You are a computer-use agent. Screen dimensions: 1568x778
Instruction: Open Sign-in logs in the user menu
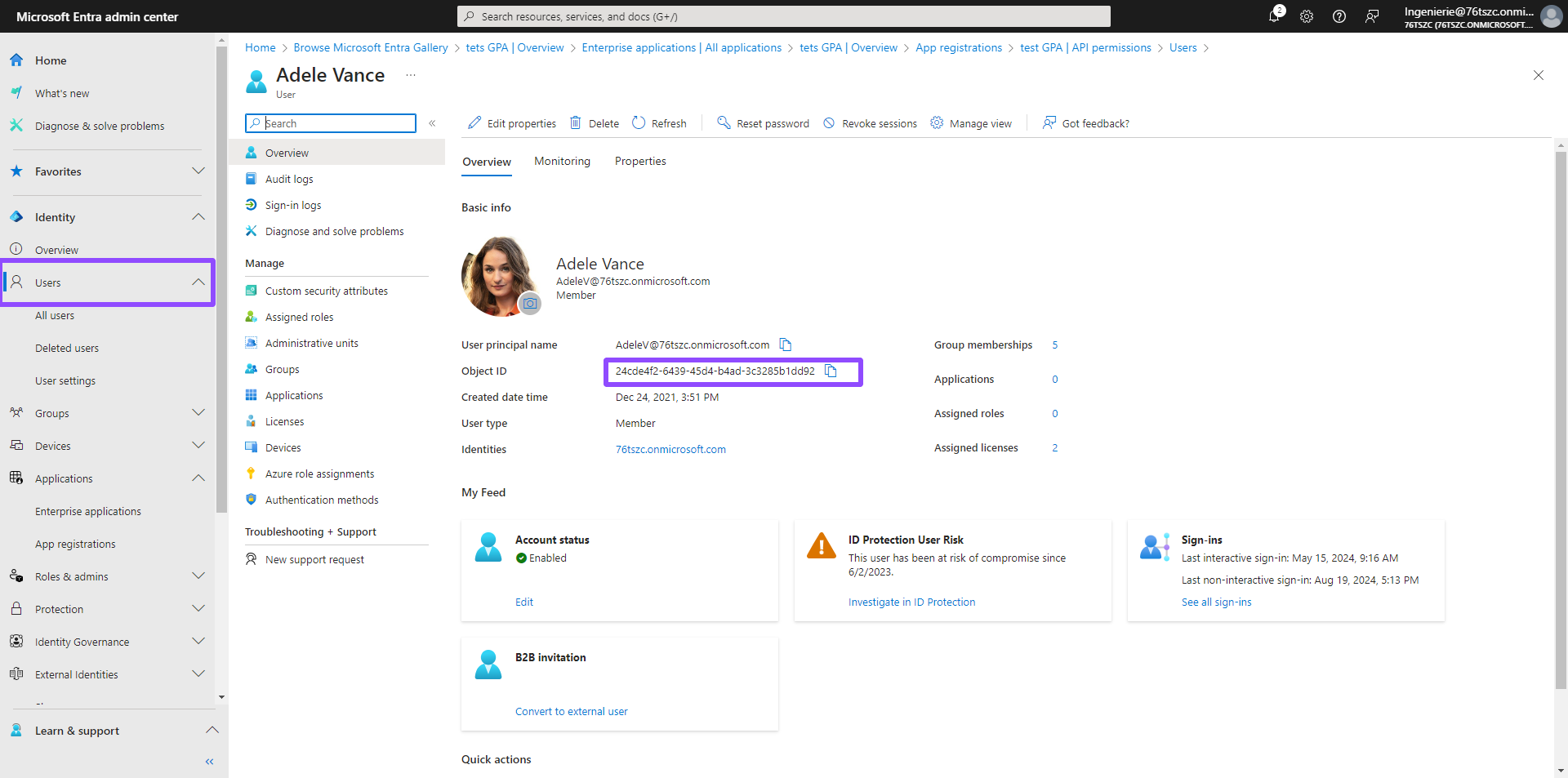tap(293, 205)
